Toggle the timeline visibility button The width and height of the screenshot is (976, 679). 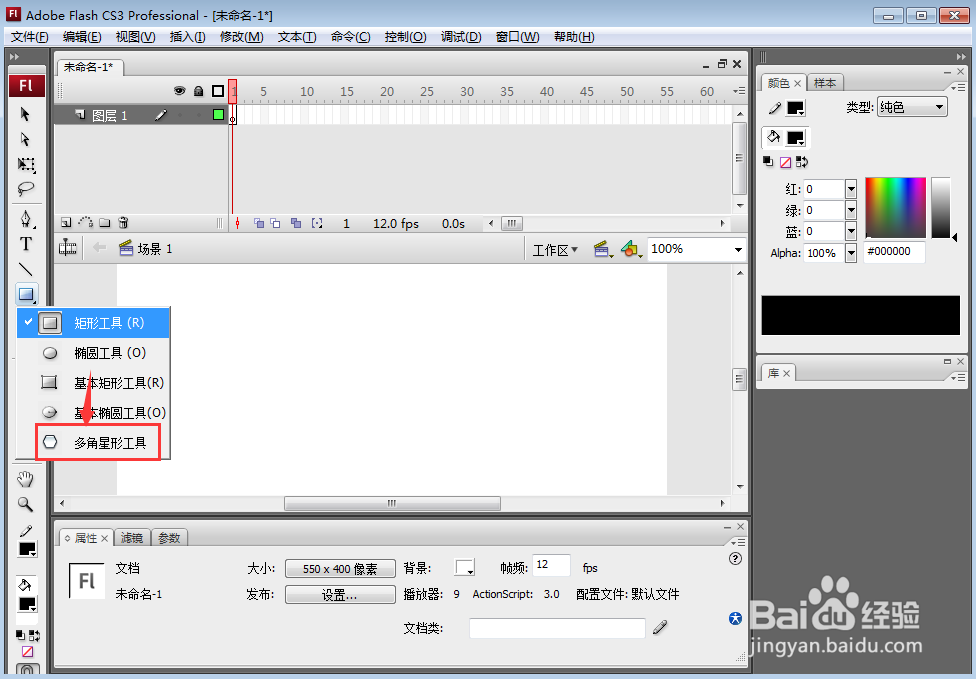click(x=67, y=248)
